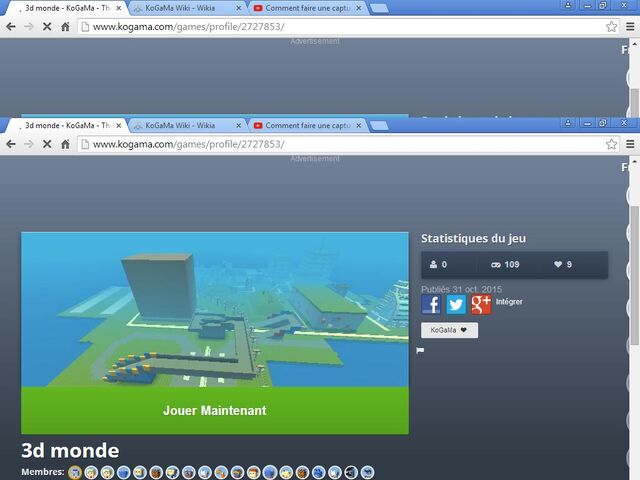Image resolution: width=640 pixels, height=480 pixels.
Task: Click the Jouer Maintenant play button
Action: [215, 410]
